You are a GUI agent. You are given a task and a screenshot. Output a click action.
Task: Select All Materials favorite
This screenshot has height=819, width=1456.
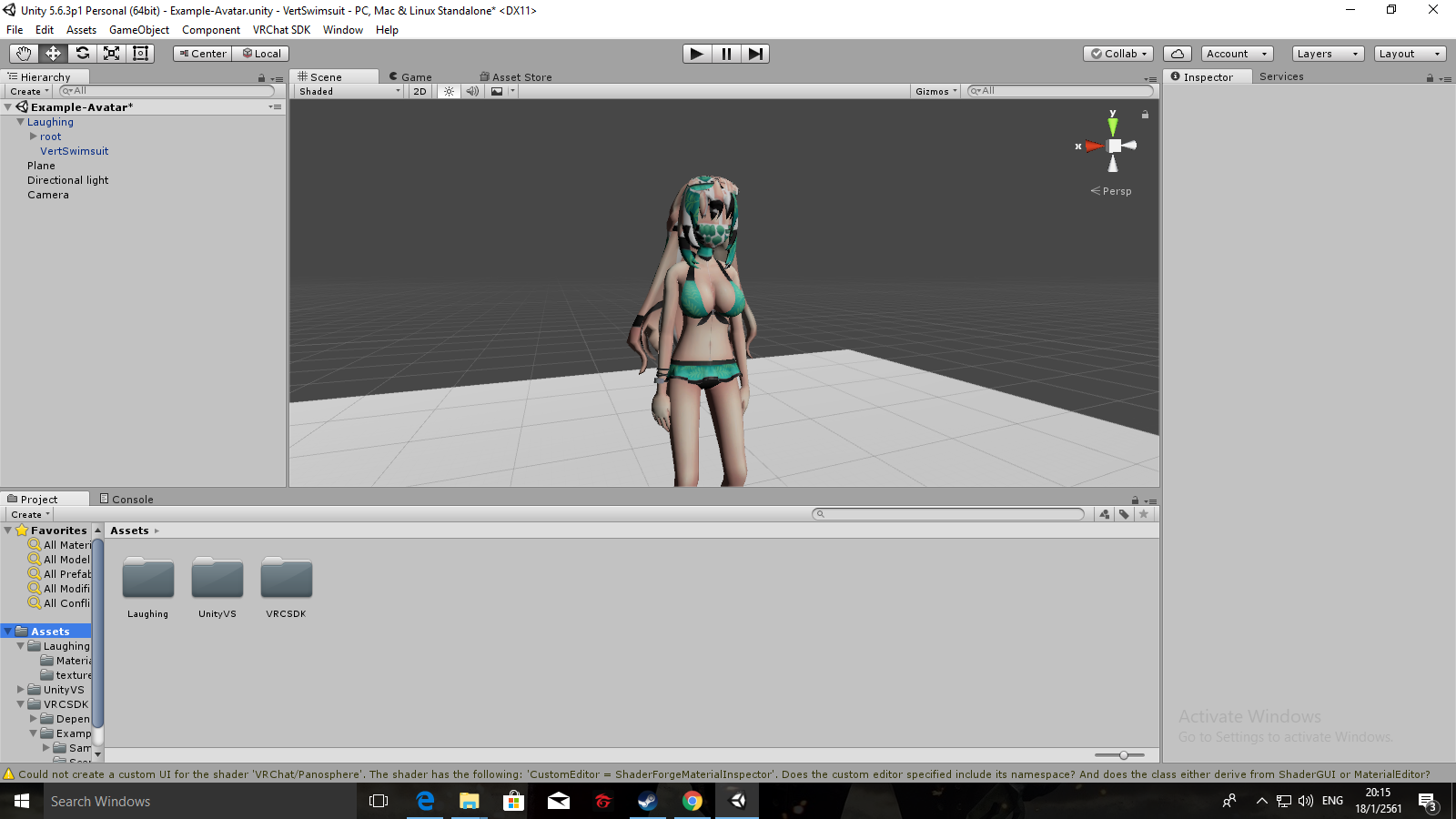tap(60, 545)
